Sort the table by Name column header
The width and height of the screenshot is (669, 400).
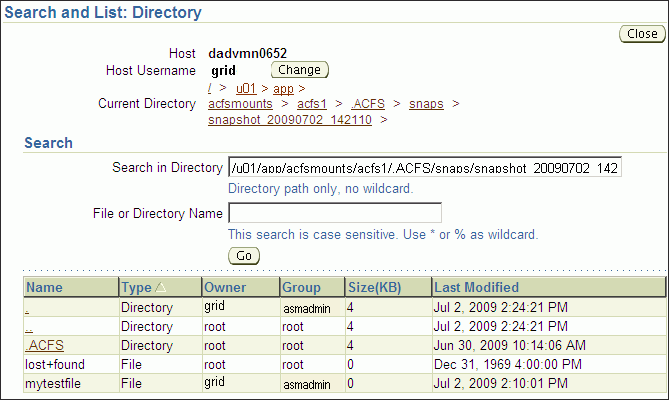(x=44, y=288)
